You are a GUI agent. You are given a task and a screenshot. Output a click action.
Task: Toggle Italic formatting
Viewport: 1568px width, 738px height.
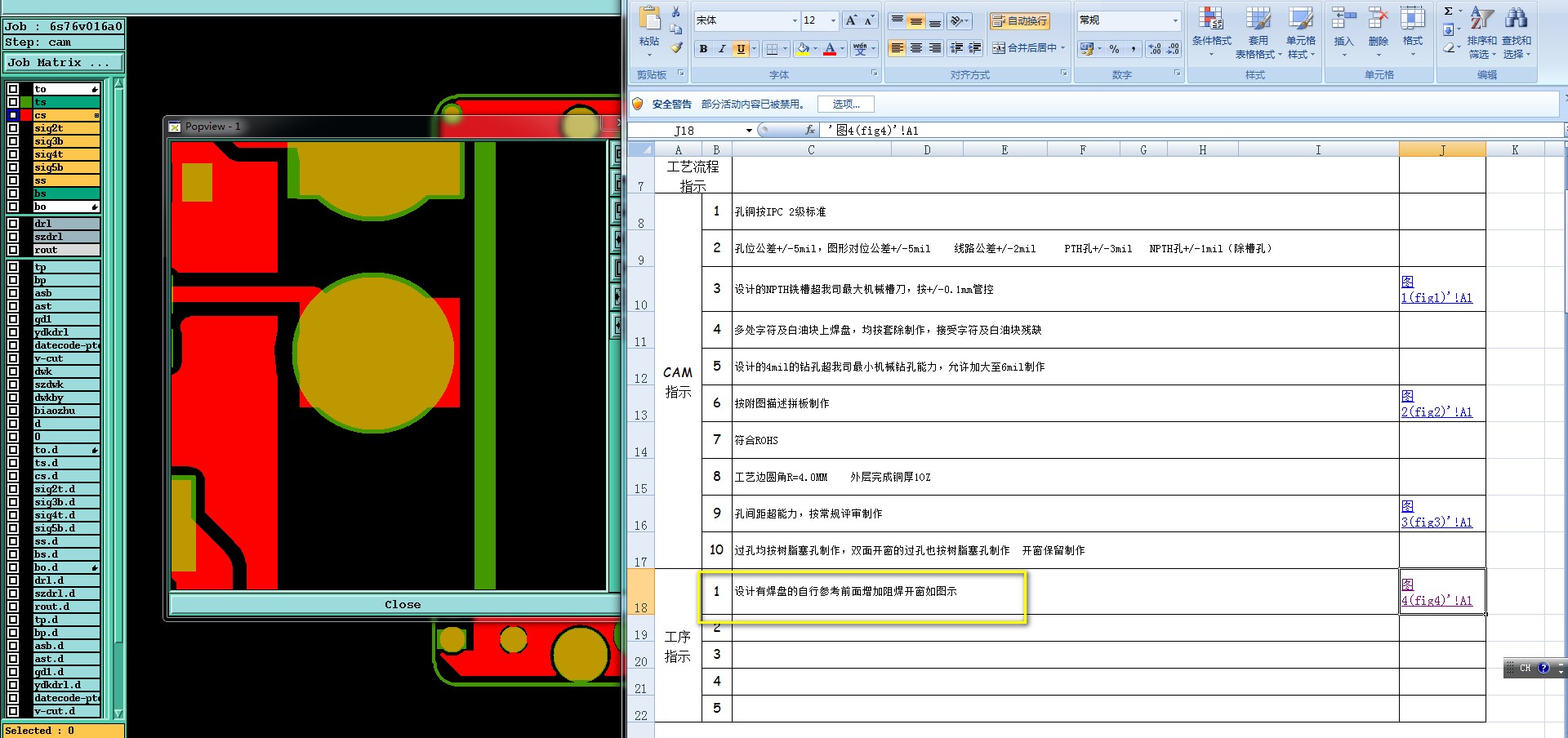pos(722,49)
